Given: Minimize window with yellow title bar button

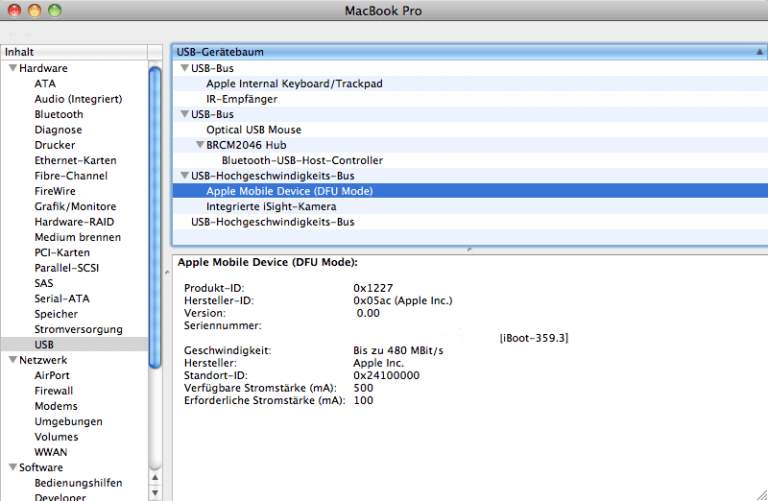Looking at the screenshot, I should [34, 10].
